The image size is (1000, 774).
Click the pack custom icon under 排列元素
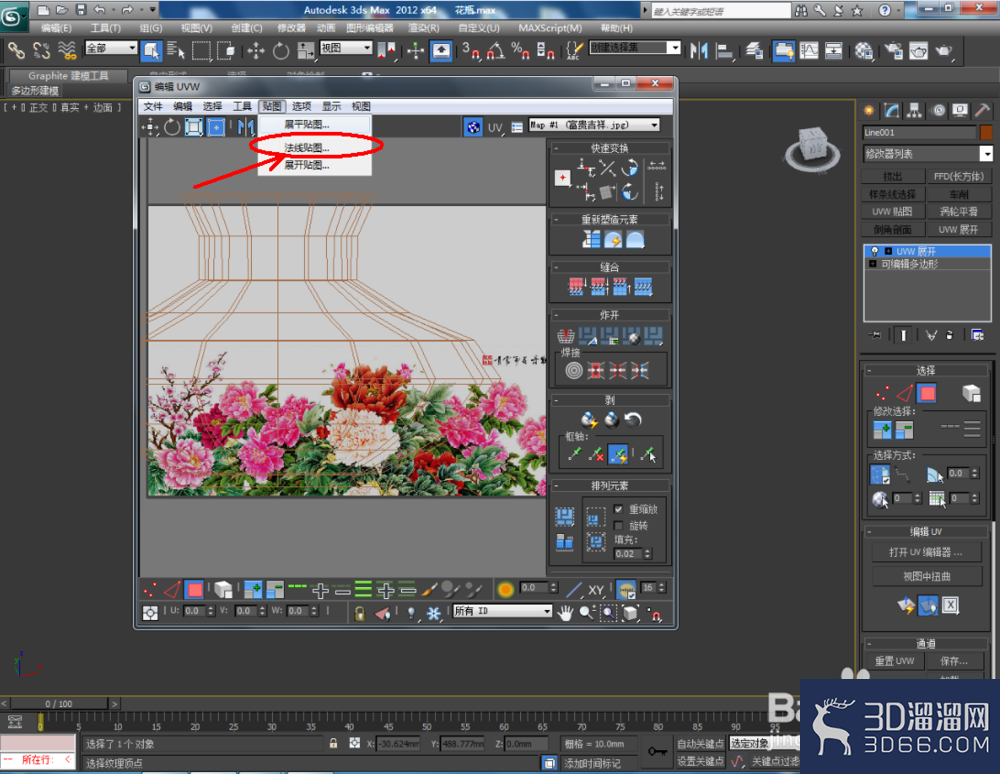pyautogui.click(x=564, y=516)
